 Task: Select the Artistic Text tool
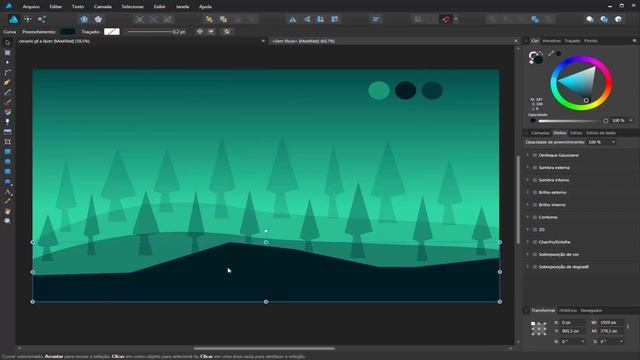[7, 191]
